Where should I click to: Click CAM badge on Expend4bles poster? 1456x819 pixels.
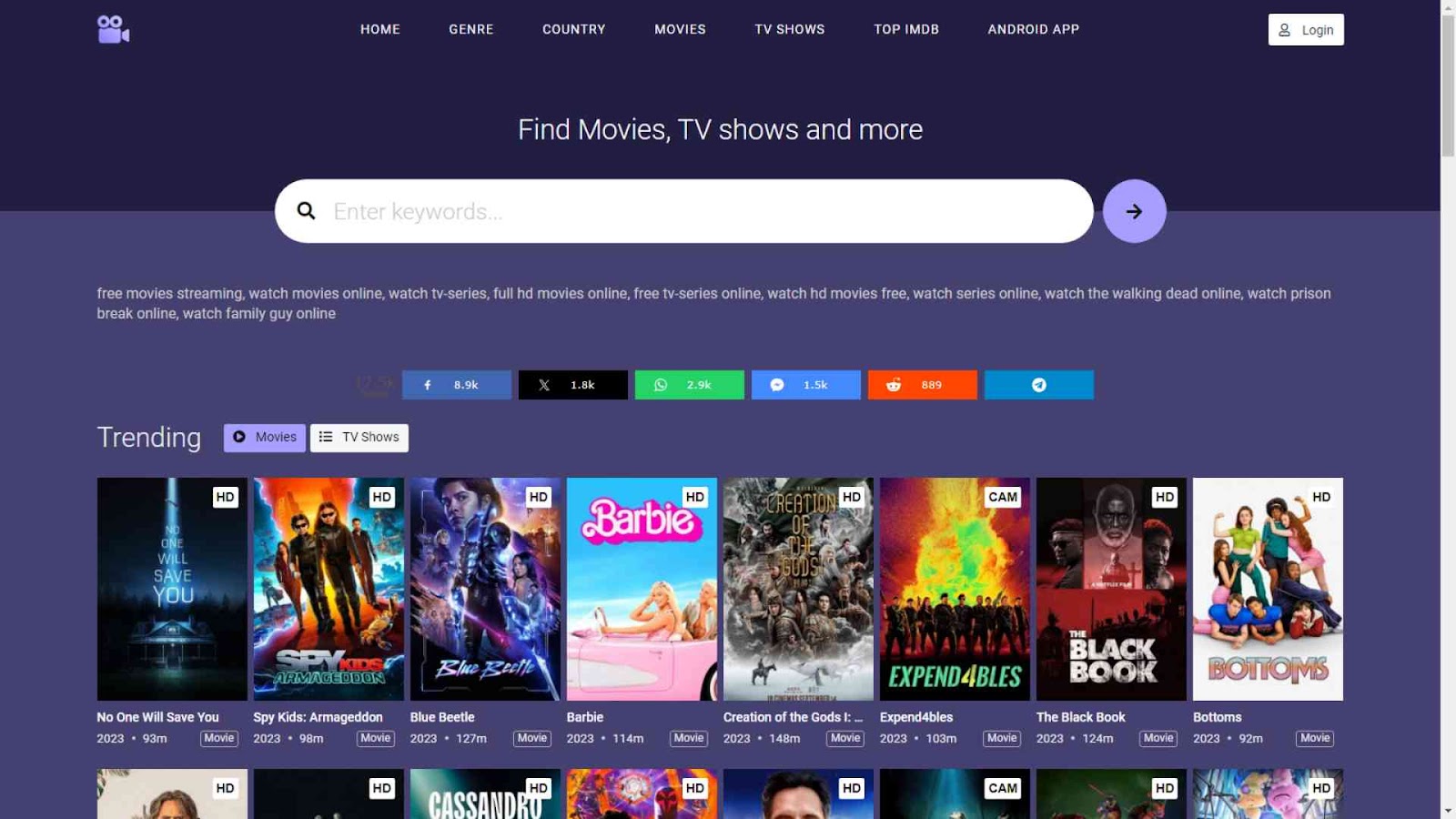tap(1003, 497)
